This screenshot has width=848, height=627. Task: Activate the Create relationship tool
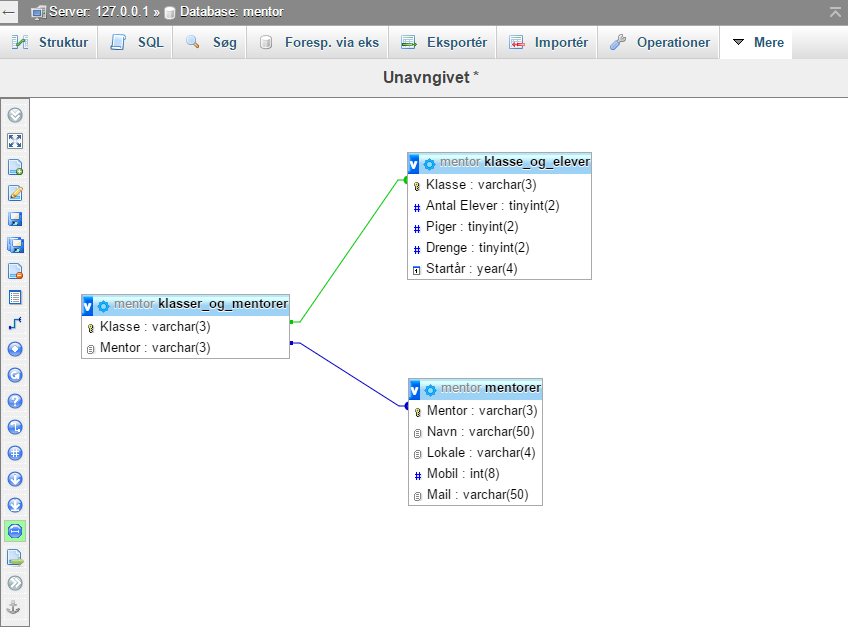tap(15, 323)
